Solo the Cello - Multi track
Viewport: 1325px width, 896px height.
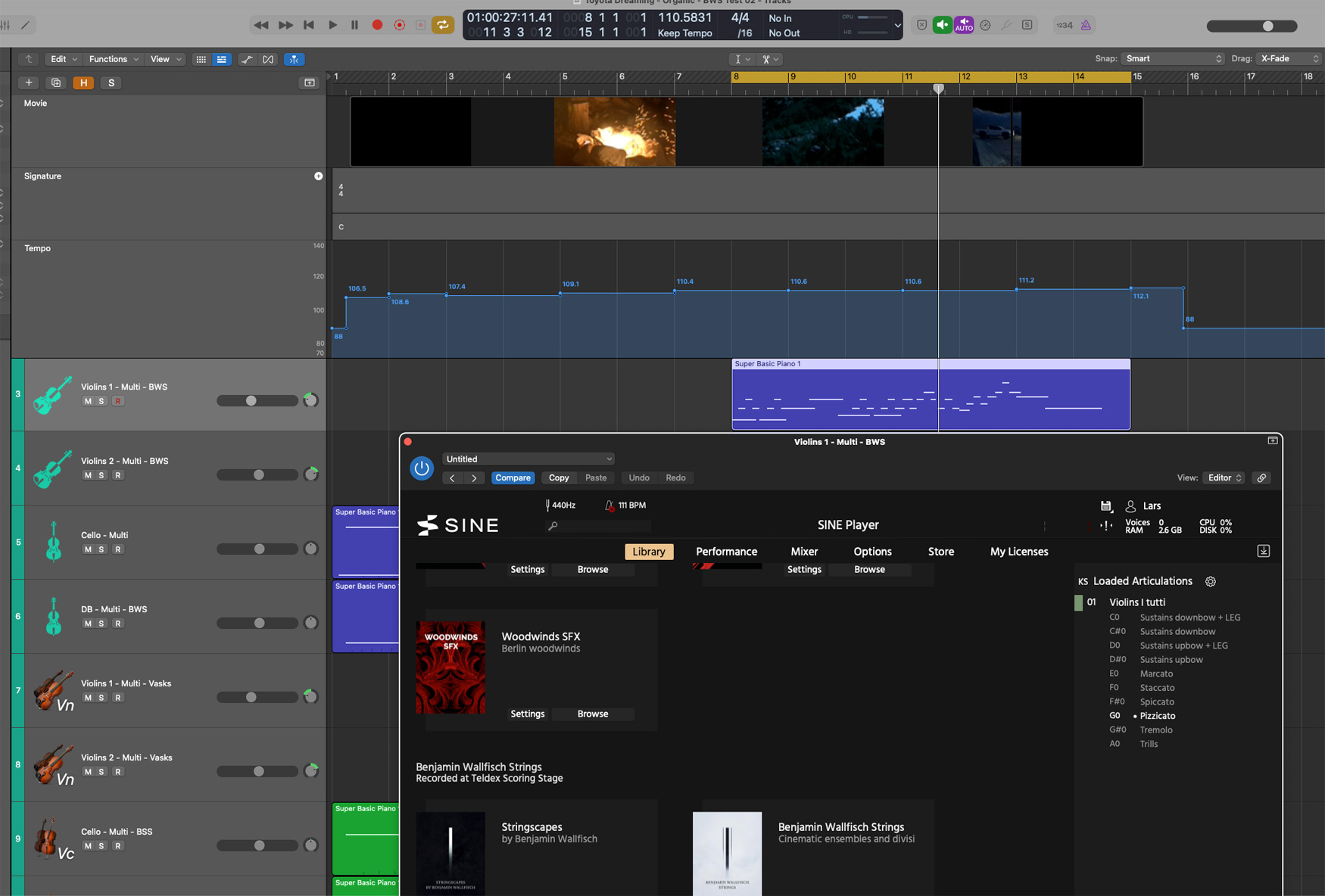[x=102, y=549]
